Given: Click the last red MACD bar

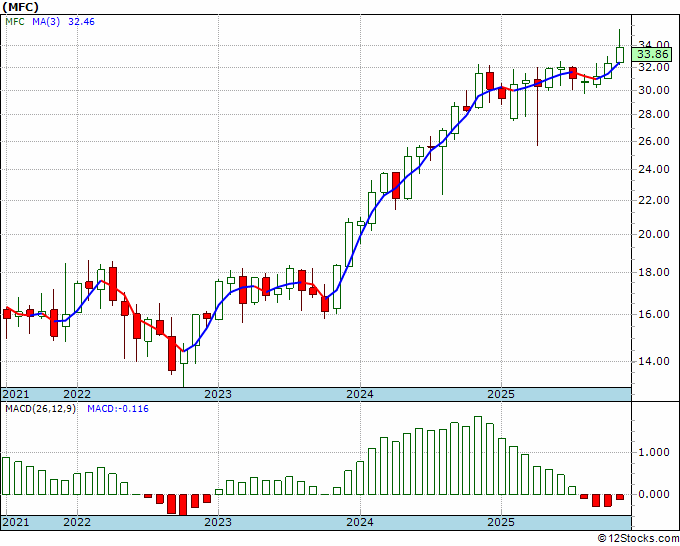Looking at the screenshot, I should click(620, 497).
